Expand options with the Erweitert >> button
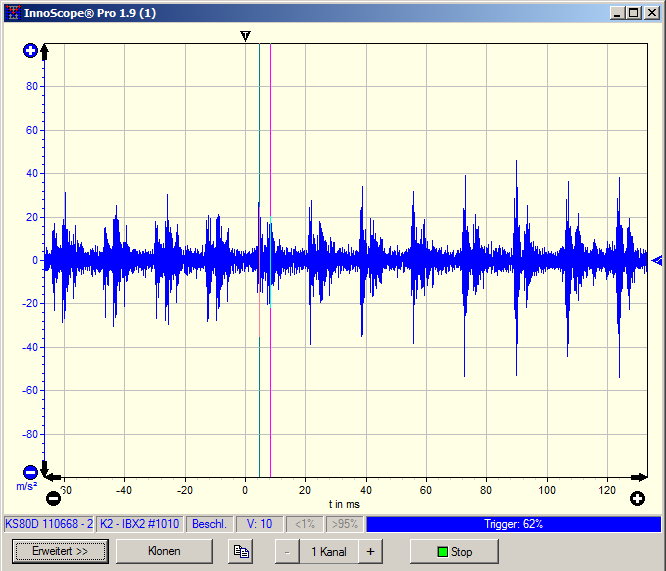 click(60, 551)
